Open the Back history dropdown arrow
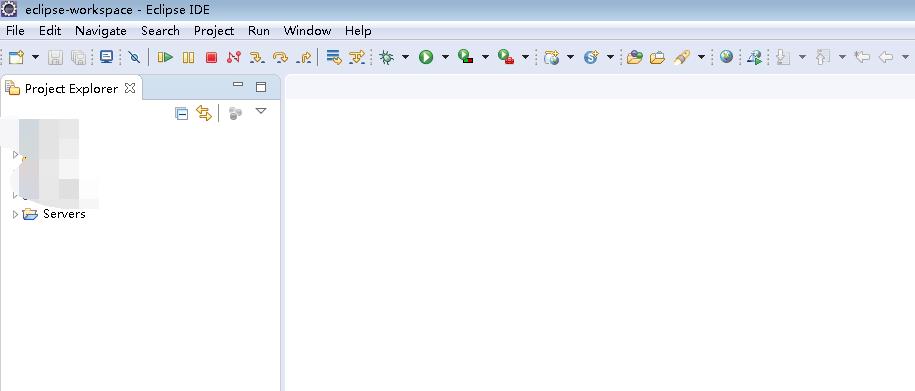 coord(906,57)
